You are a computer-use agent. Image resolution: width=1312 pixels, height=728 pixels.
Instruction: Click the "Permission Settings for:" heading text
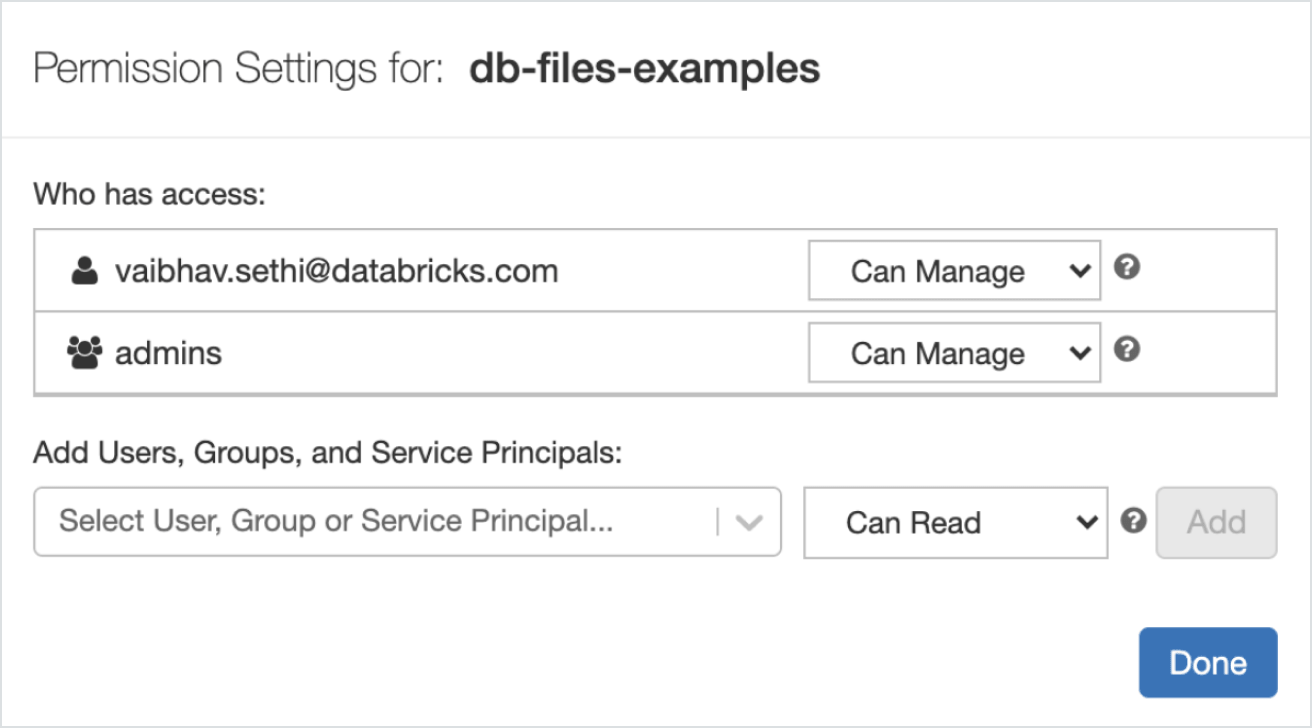[238, 68]
